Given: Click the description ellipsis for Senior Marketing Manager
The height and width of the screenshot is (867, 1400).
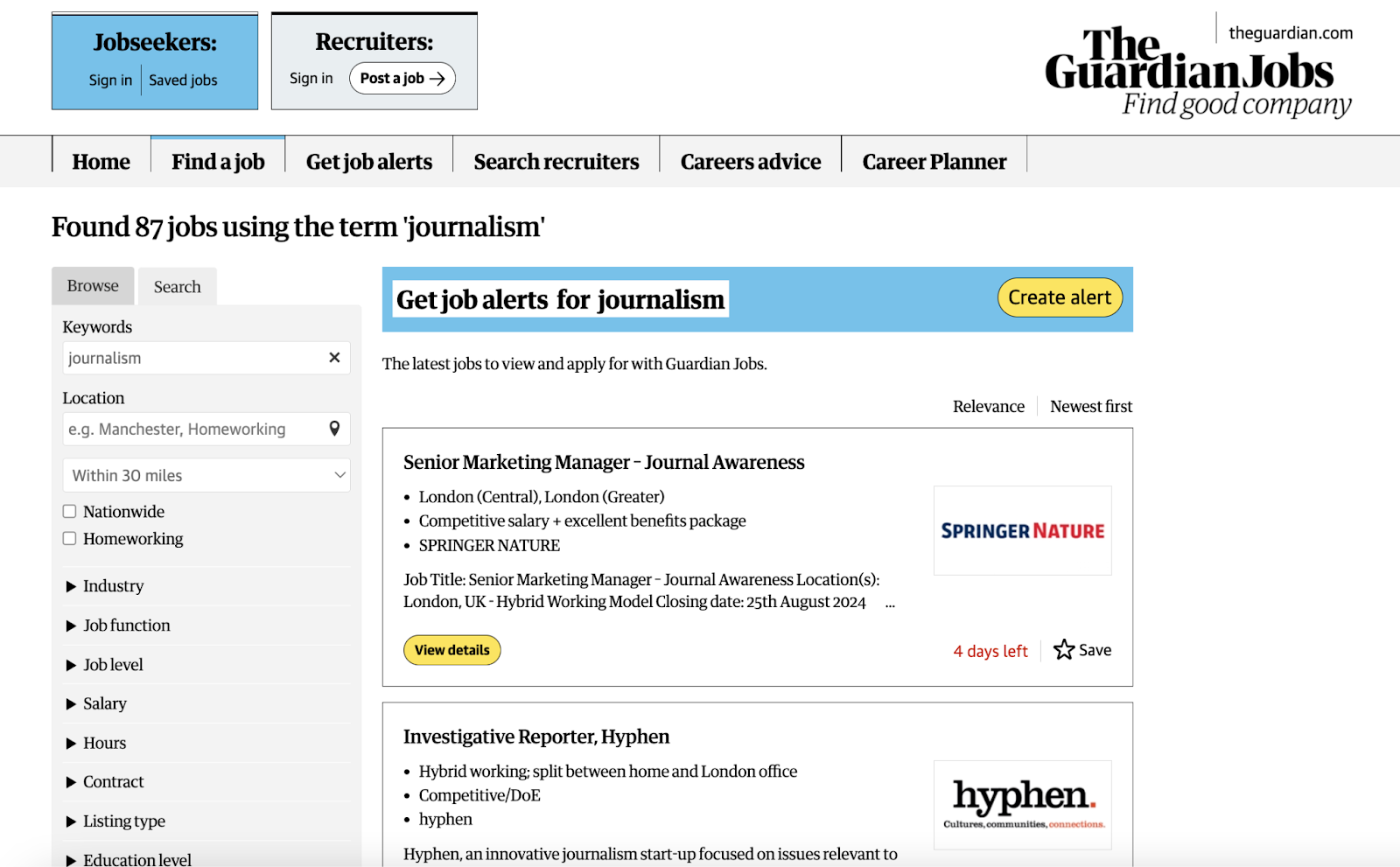Looking at the screenshot, I should [x=890, y=604].
